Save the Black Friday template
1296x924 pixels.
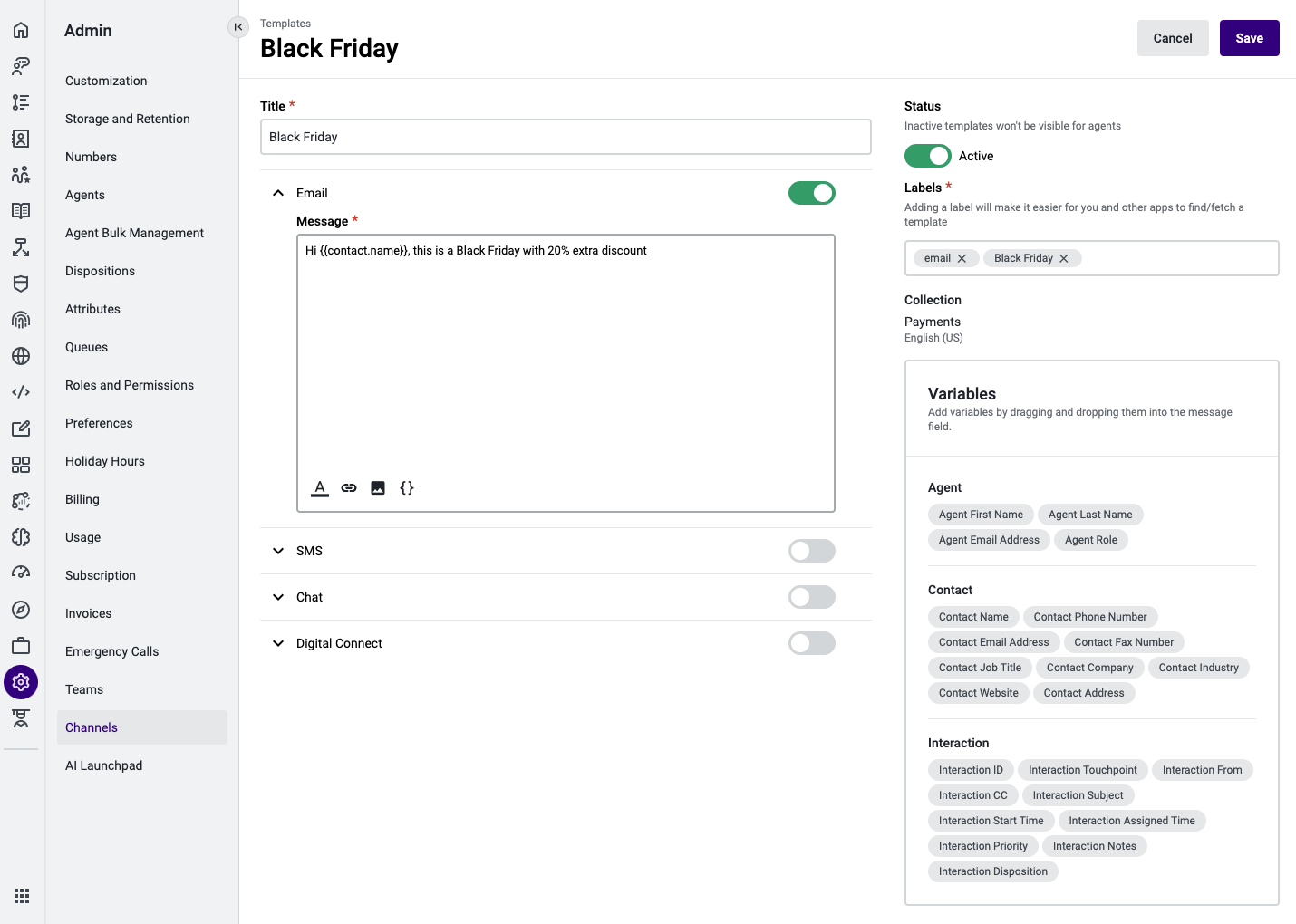tap(1249, 38)
